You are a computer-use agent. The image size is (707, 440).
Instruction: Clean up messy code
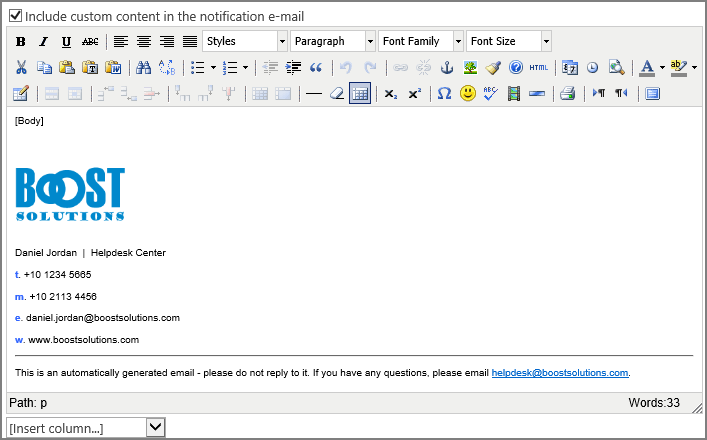[x=493, y=68]
